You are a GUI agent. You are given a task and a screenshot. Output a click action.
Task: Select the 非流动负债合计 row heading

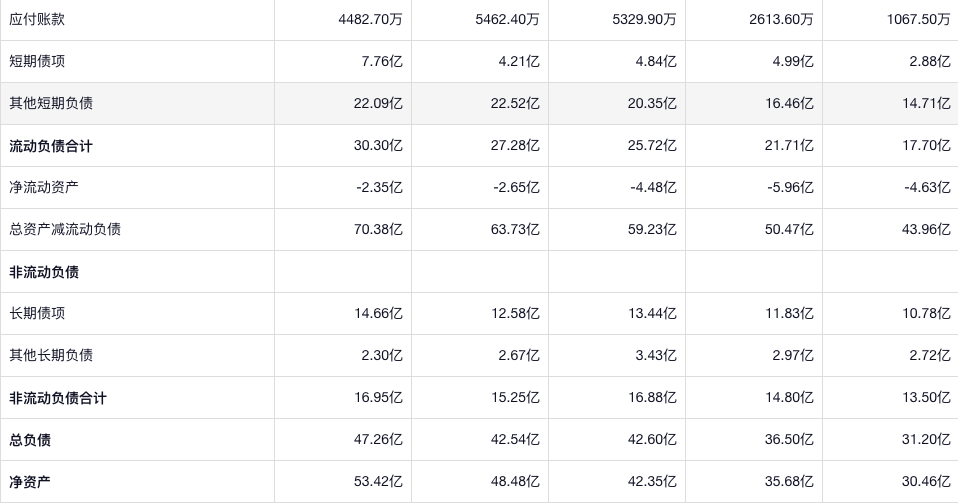click(x=58, y=398)
